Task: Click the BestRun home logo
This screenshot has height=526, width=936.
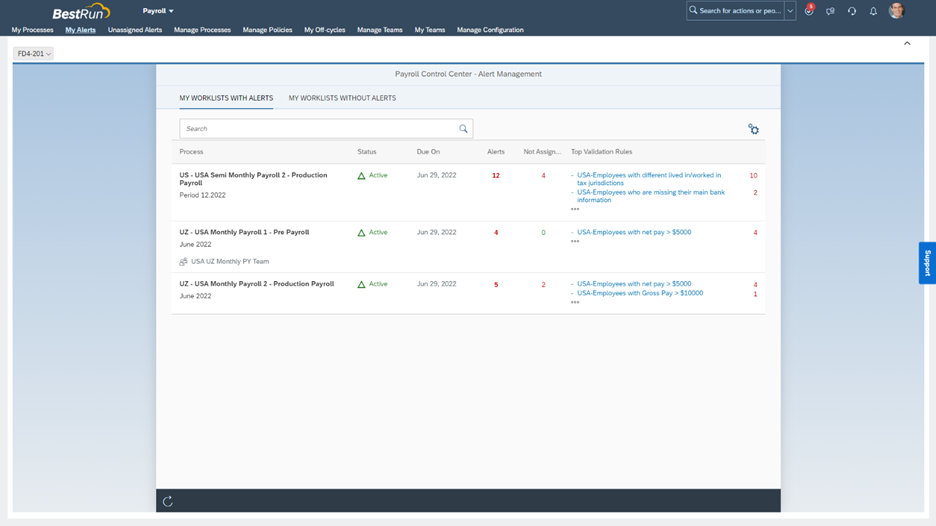Action: point(81,12)
